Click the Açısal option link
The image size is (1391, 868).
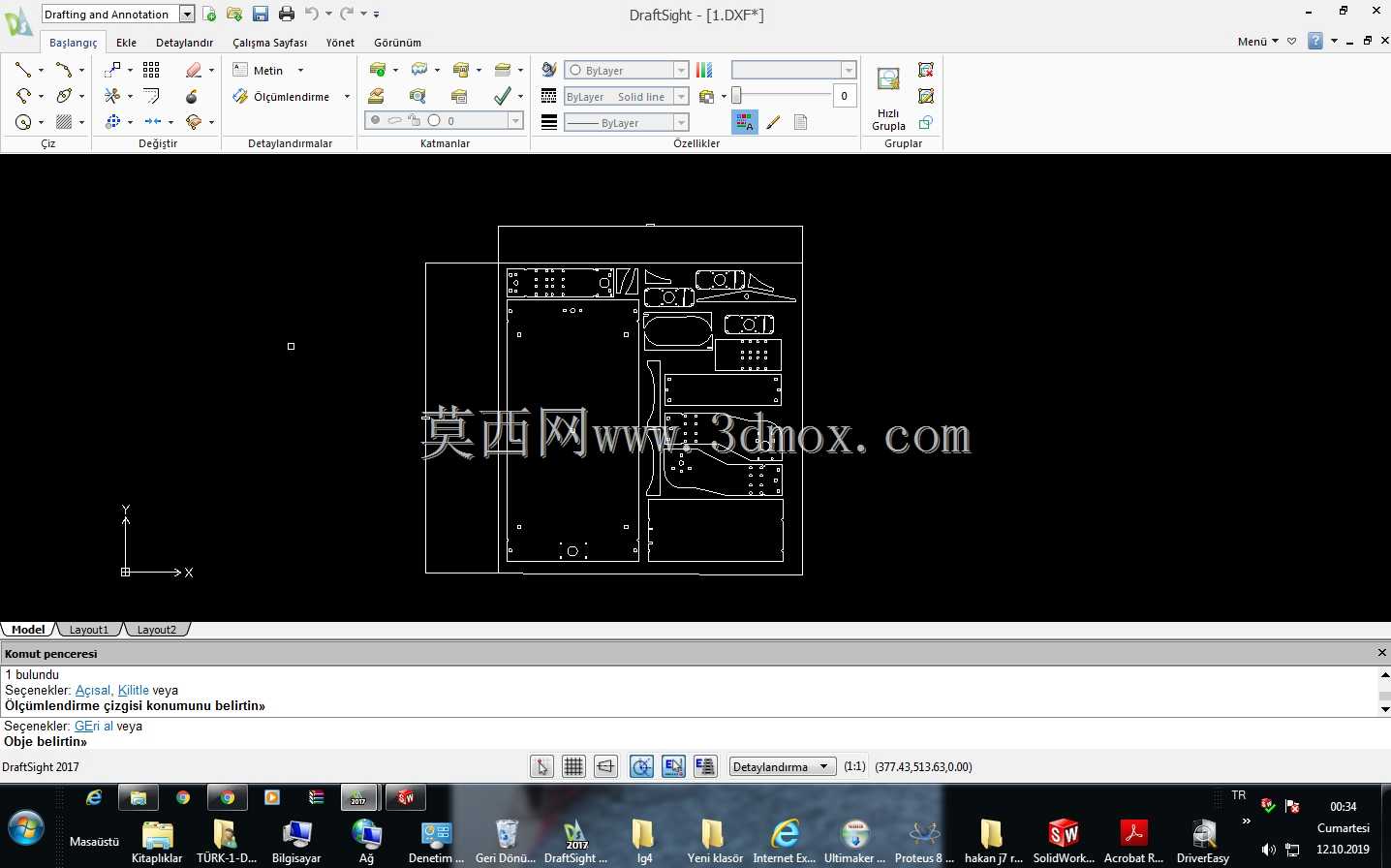tap(93, 690)
